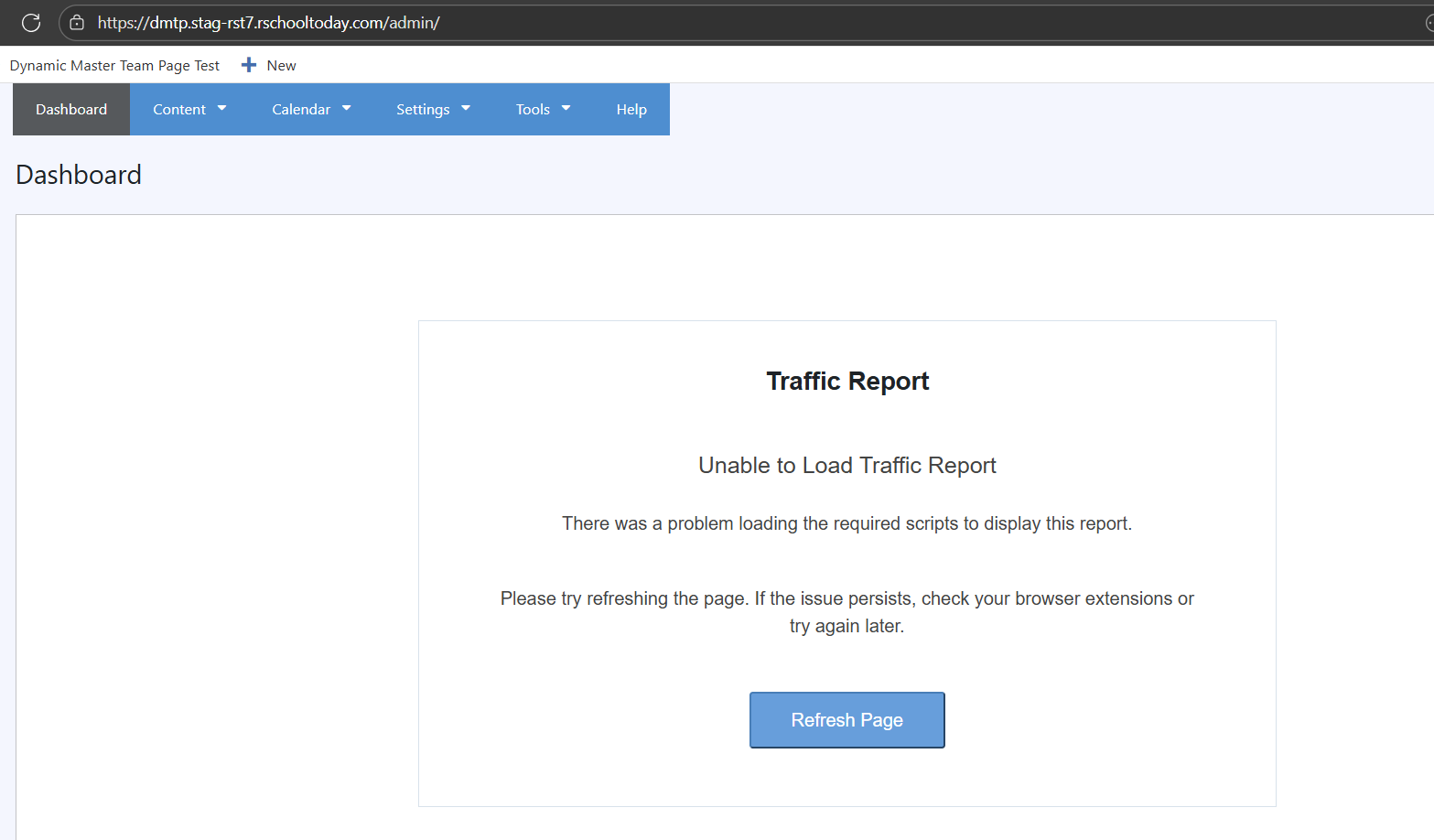Click the browser reload icon
Screen dimensions: 1434x840
31,23
